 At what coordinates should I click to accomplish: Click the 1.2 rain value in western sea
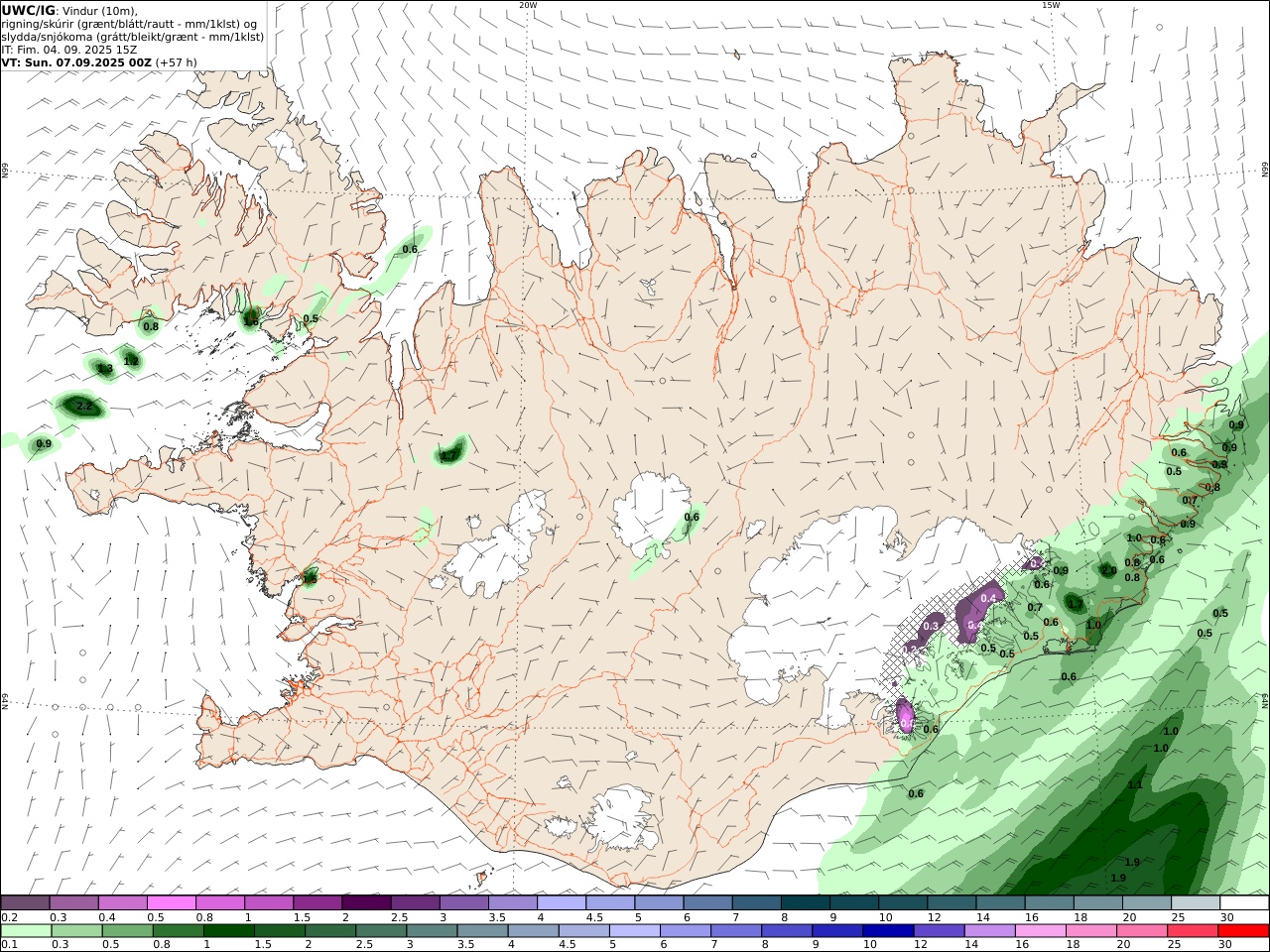(131, 361)
